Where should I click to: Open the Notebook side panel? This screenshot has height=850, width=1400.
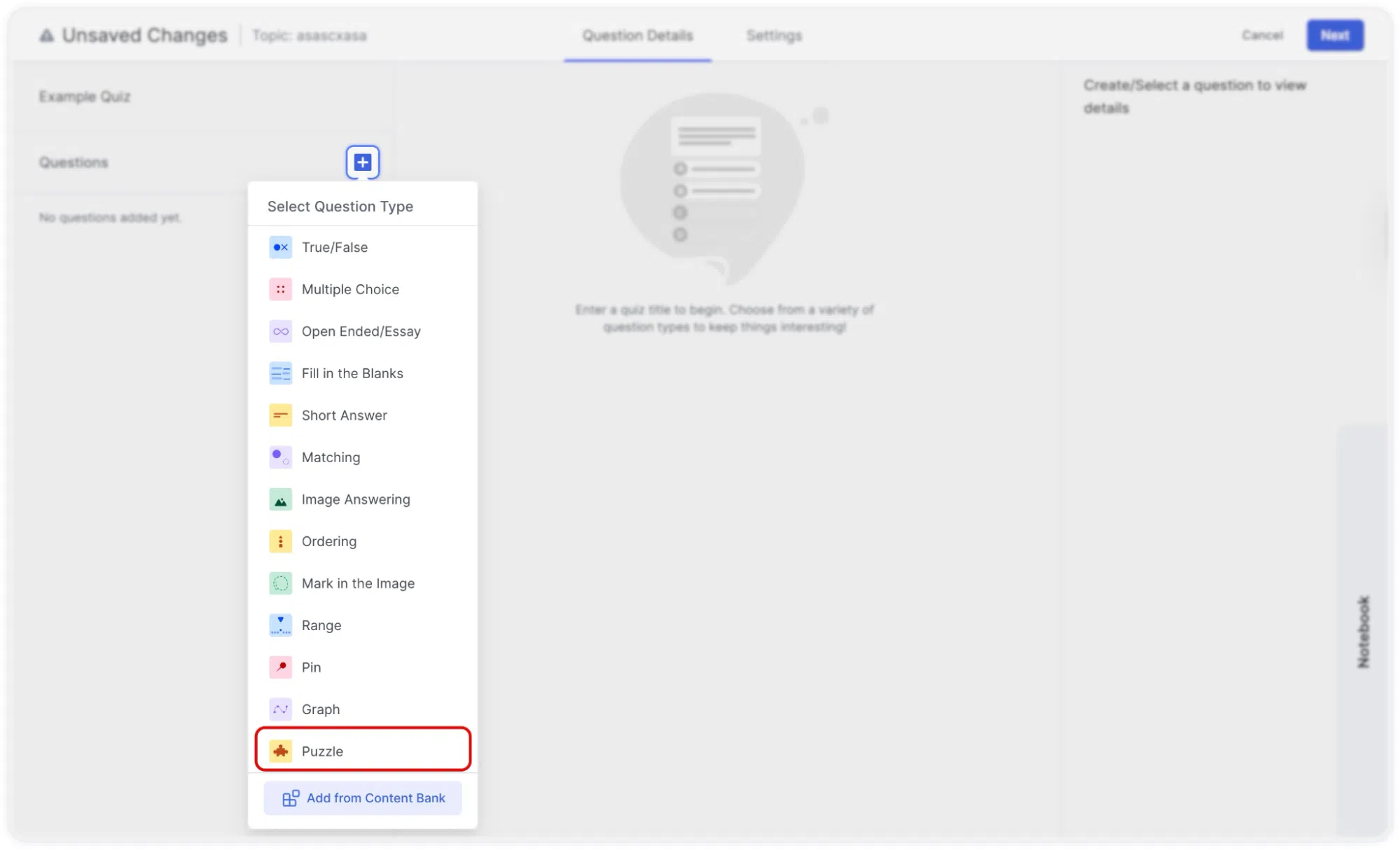point(1362,630)
